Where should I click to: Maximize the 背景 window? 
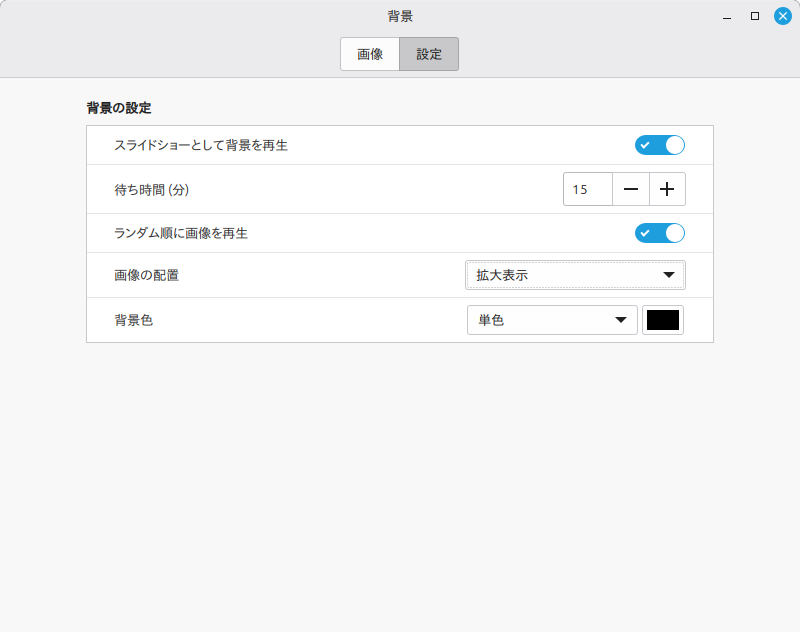[755, 16]
